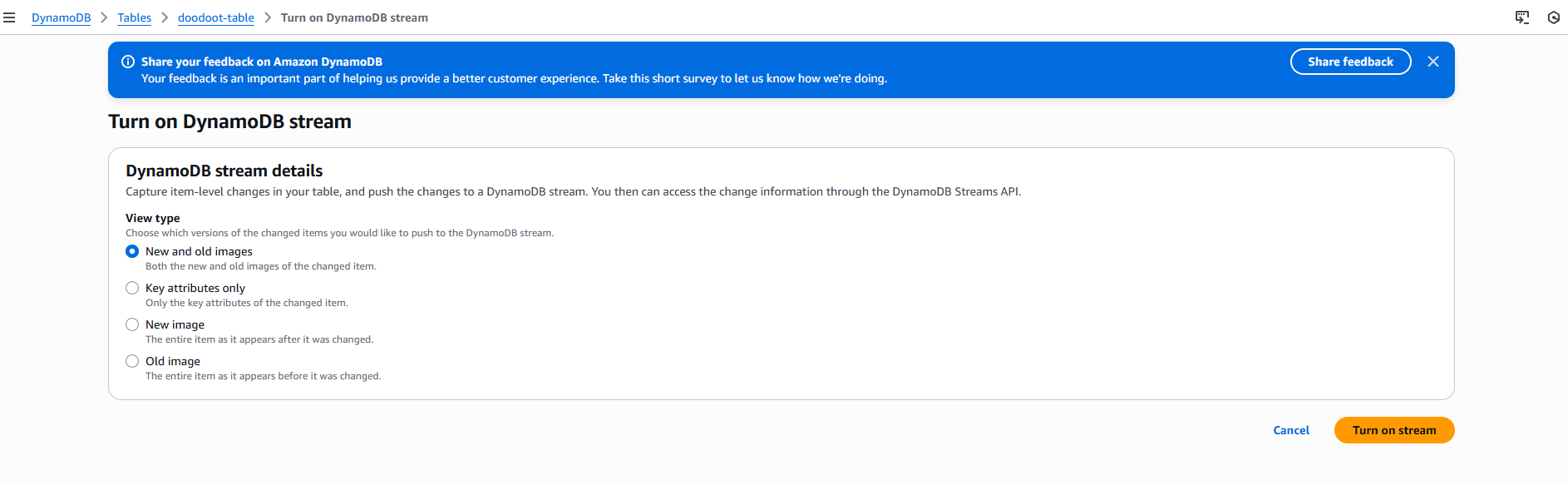This screenshot has width=1568, height=485.
Task: Dismiss the blue feedback banner
Action: (1433, 62)
